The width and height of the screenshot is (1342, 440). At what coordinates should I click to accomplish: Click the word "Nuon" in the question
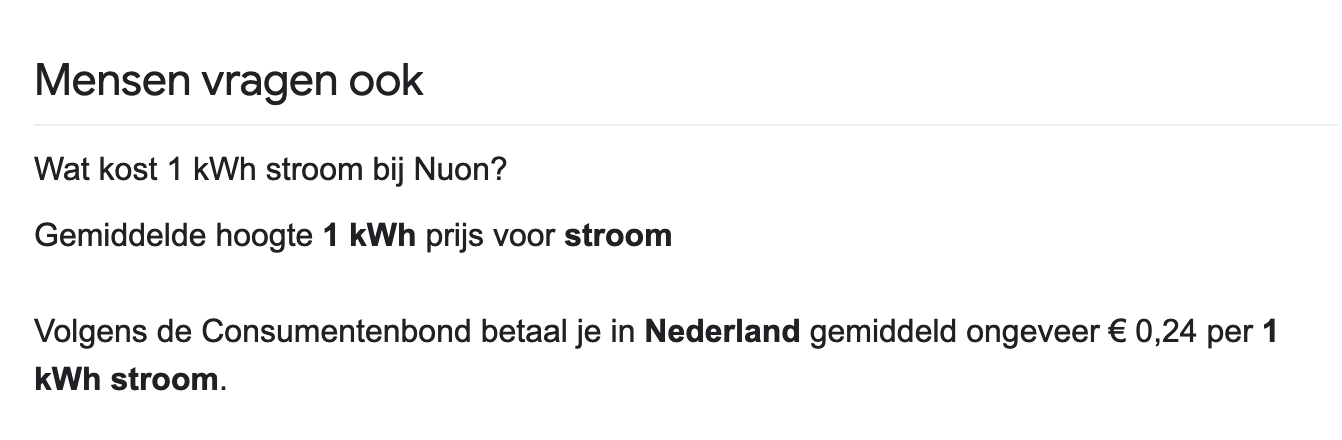[462, 170]
